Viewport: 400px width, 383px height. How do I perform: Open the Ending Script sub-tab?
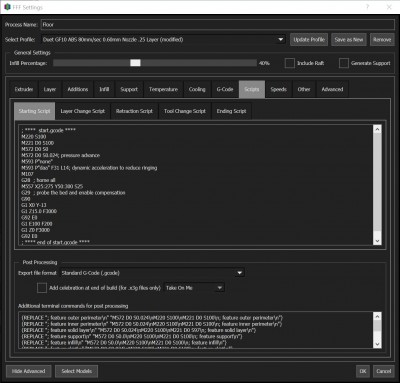click(x=231, y=111)
